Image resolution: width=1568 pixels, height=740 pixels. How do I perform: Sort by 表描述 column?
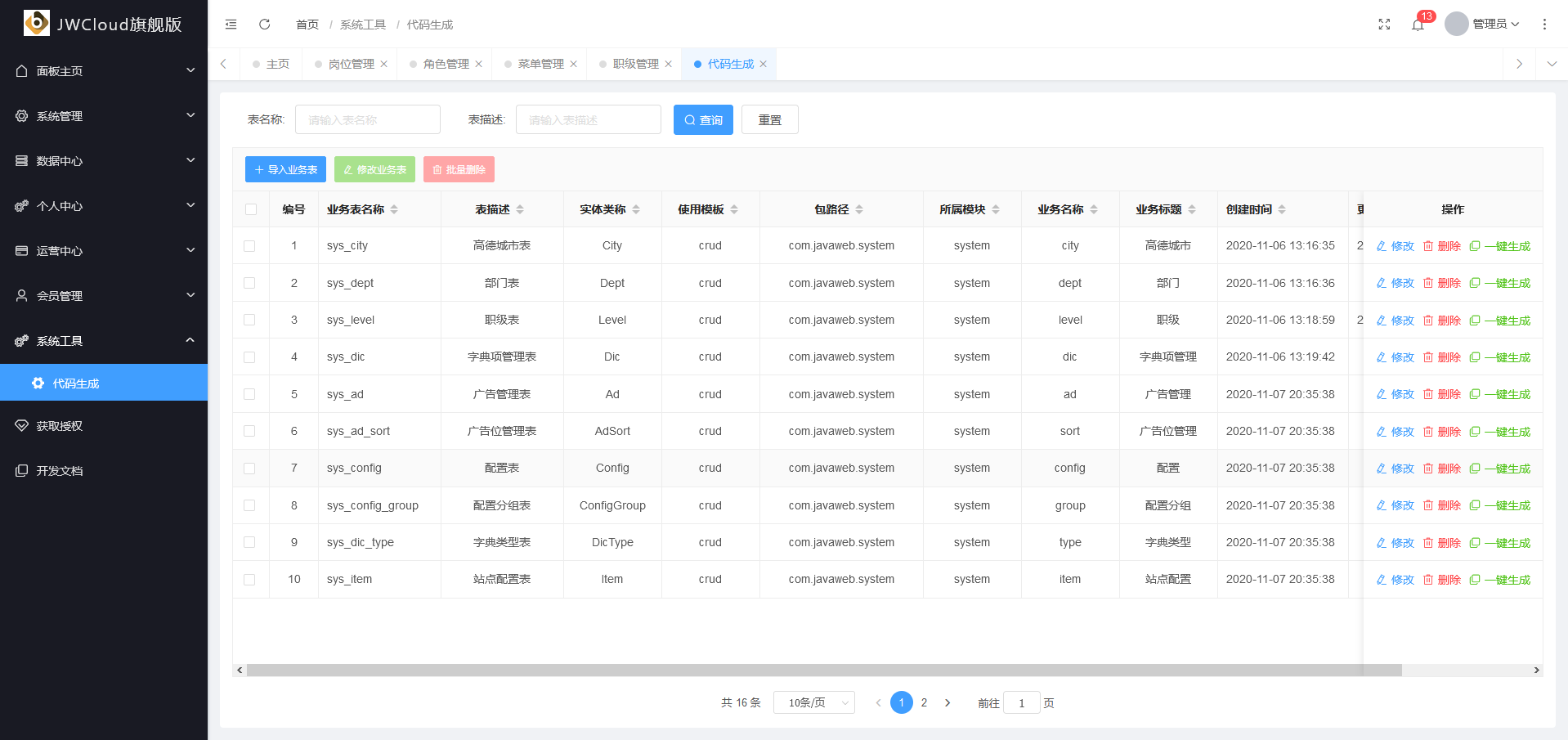coord(520,209)
